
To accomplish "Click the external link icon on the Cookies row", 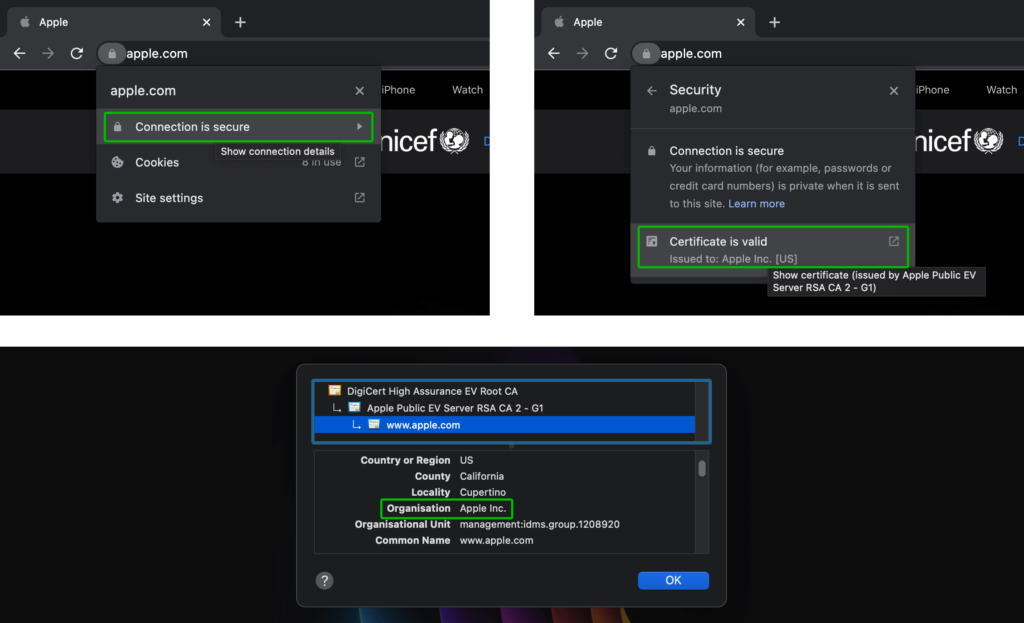I will point(360,162).
